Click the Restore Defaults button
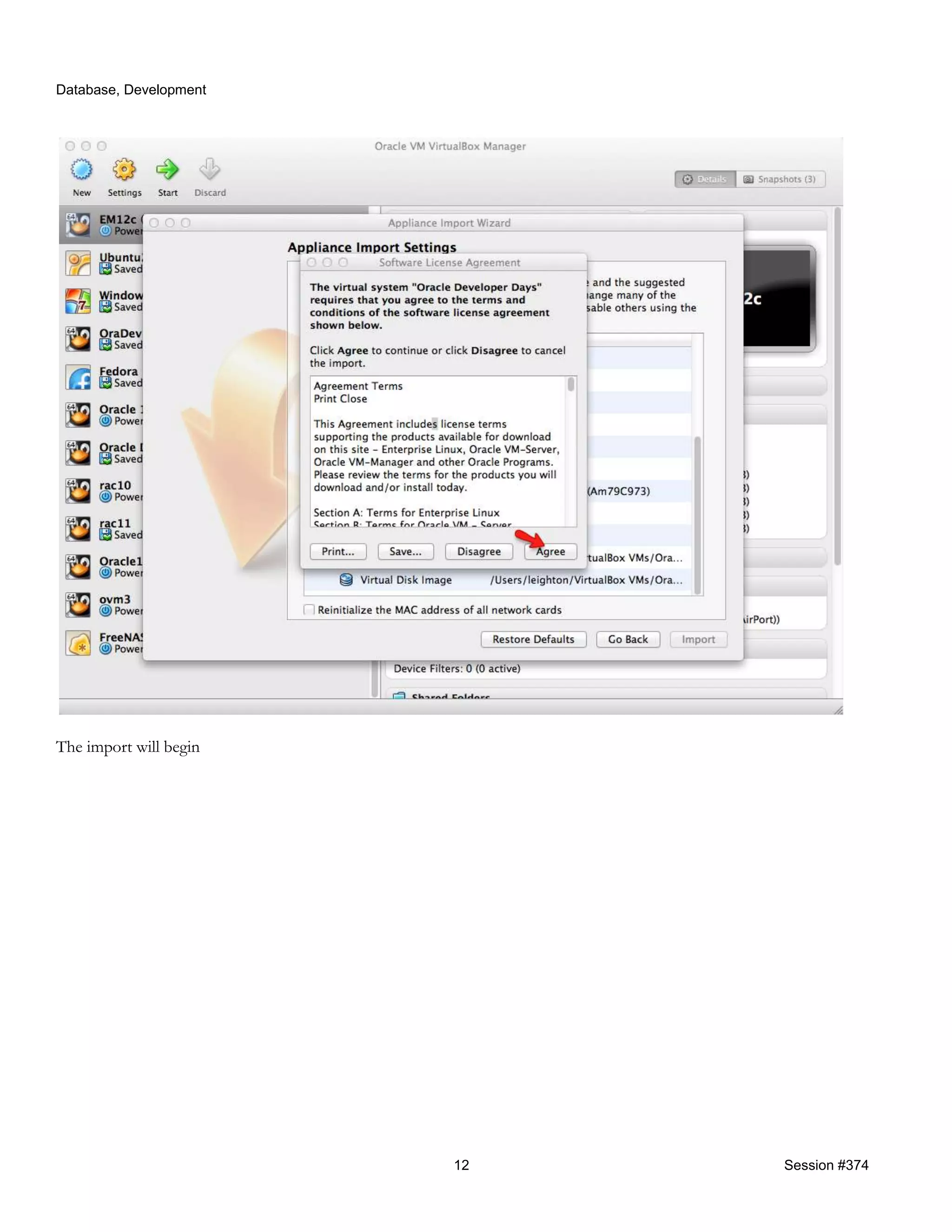The image size is (952, 1232). (534, 640)
